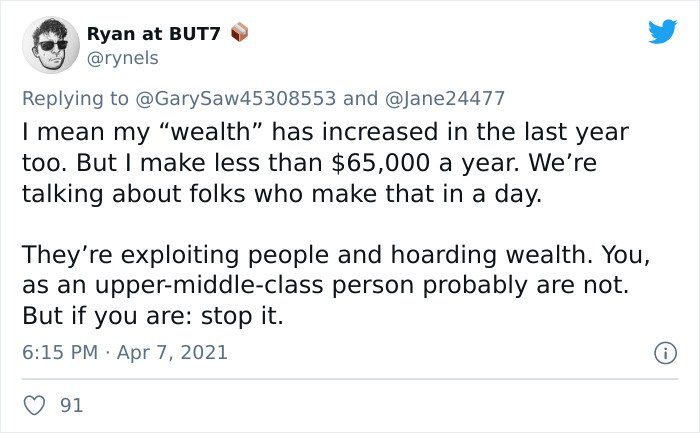
Task: Click the blue Twitter bird logo
Action: coord(662,31)
